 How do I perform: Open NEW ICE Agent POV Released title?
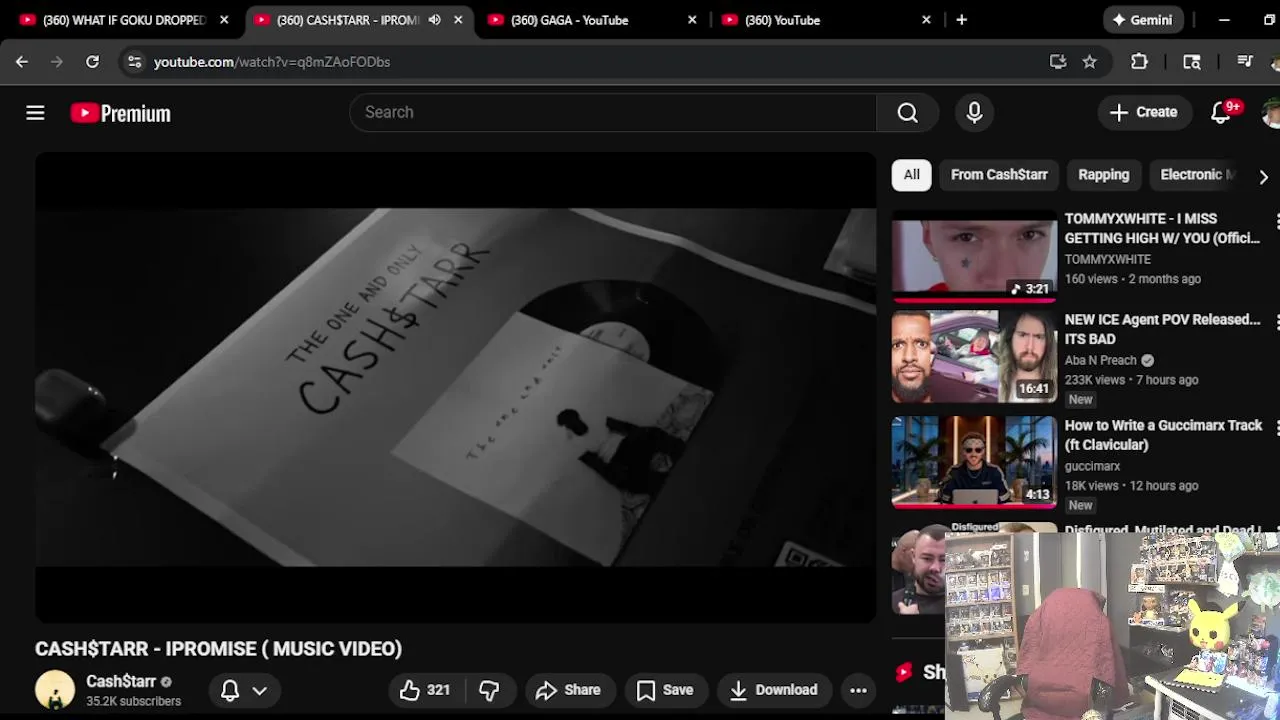(x=1162, y=329)
